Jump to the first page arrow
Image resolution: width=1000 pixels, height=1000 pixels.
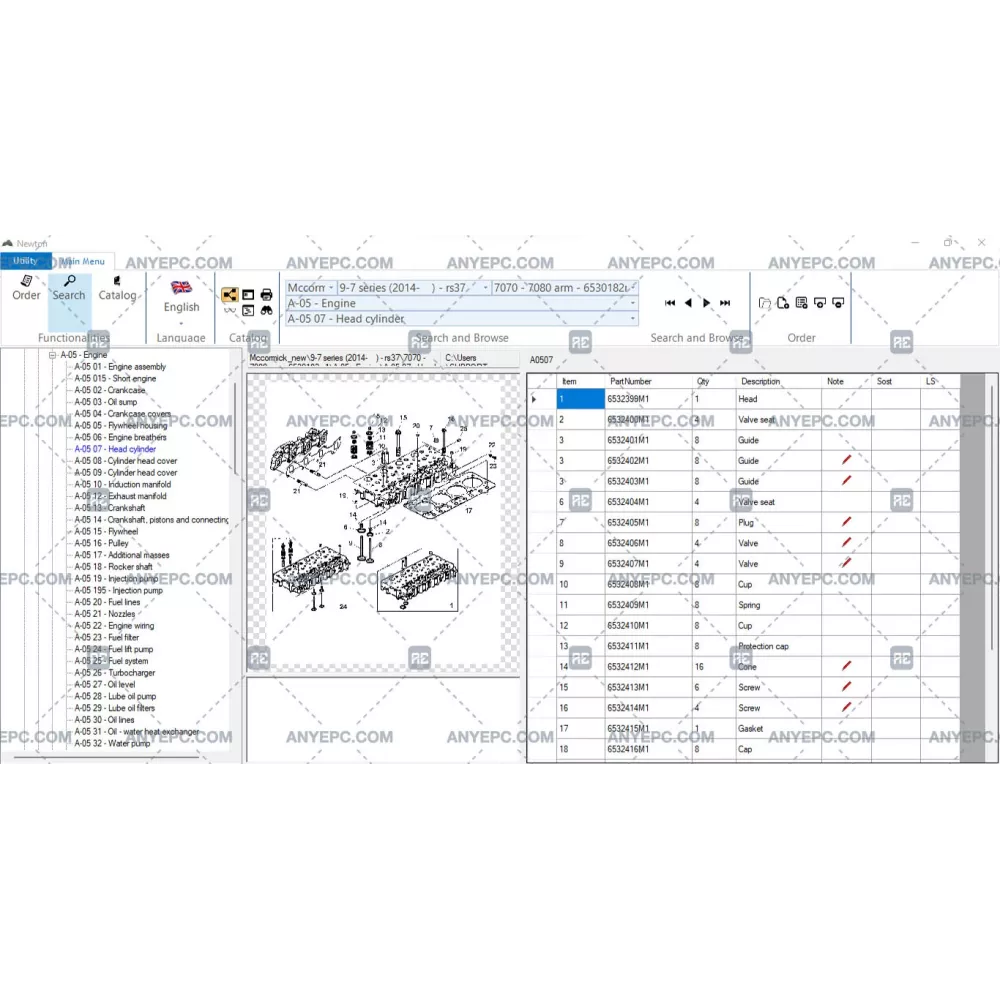(x=670, y=303)
